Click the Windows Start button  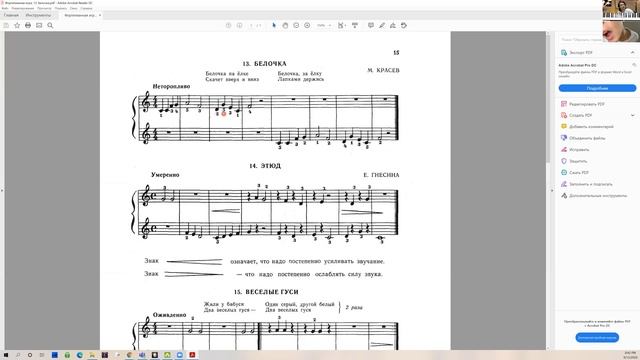(6, 355)
